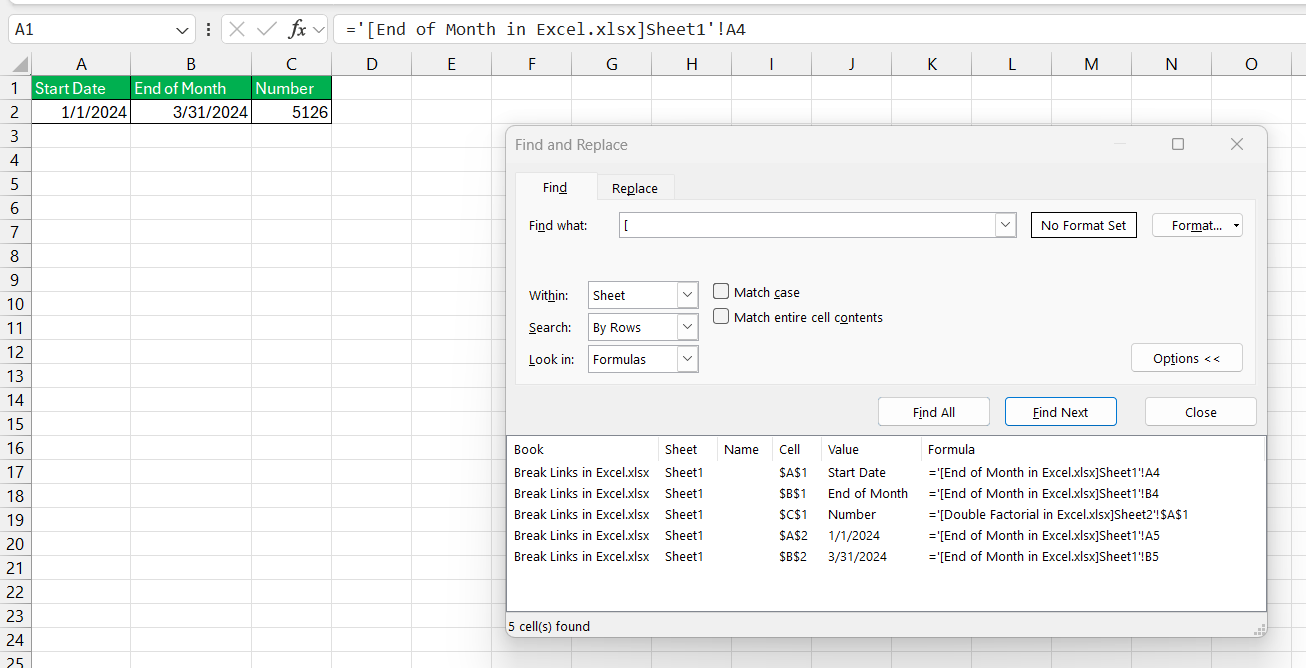Maximize the Find and Replace dialog

[x=1178, y=144]
